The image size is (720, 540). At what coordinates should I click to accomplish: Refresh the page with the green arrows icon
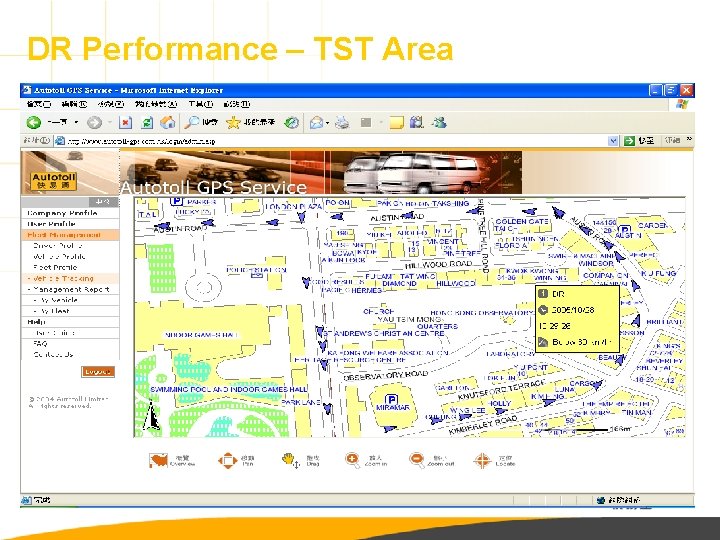pos(147,123)
